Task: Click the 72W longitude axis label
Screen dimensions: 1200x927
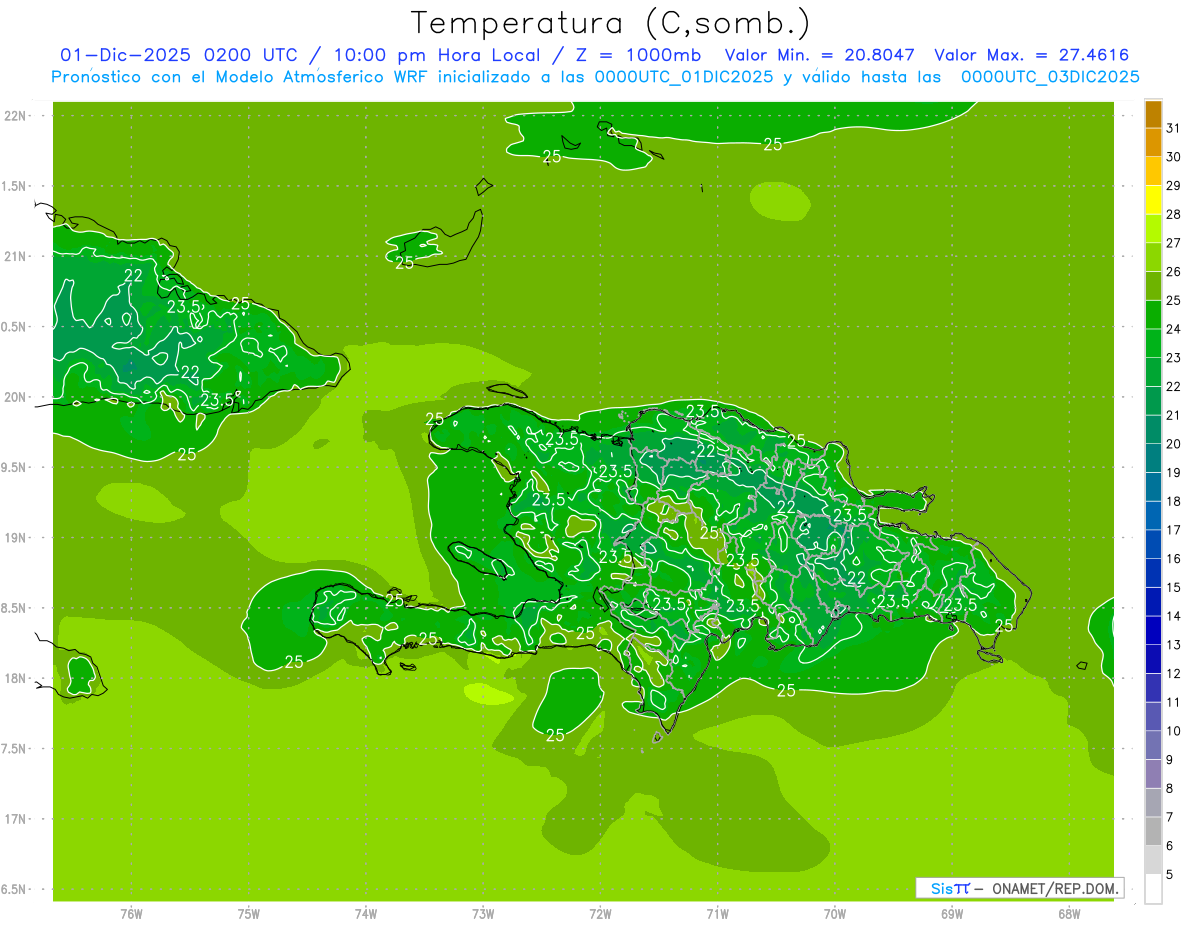Action: coord(601,914)
